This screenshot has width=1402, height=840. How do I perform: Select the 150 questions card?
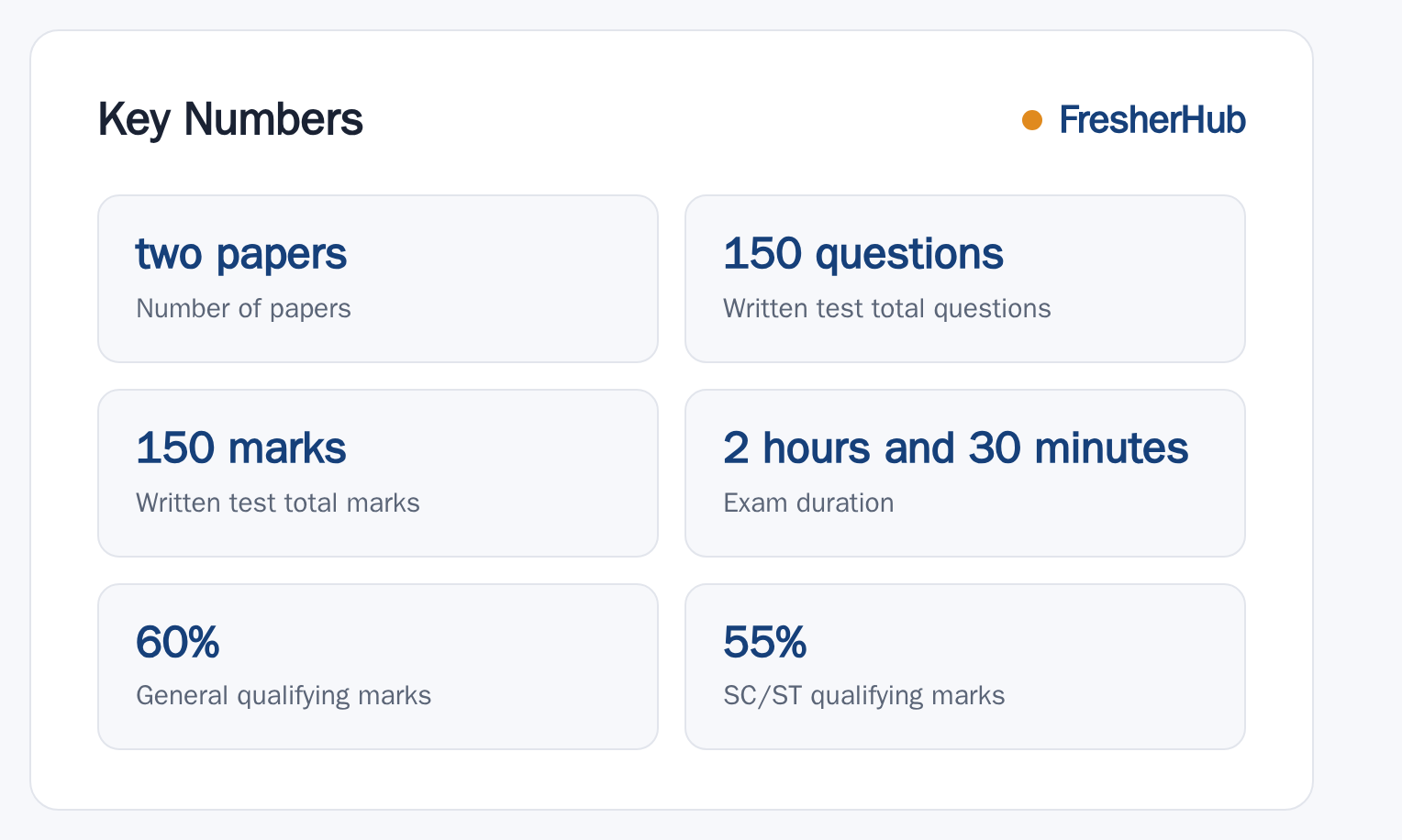point(965,279)
